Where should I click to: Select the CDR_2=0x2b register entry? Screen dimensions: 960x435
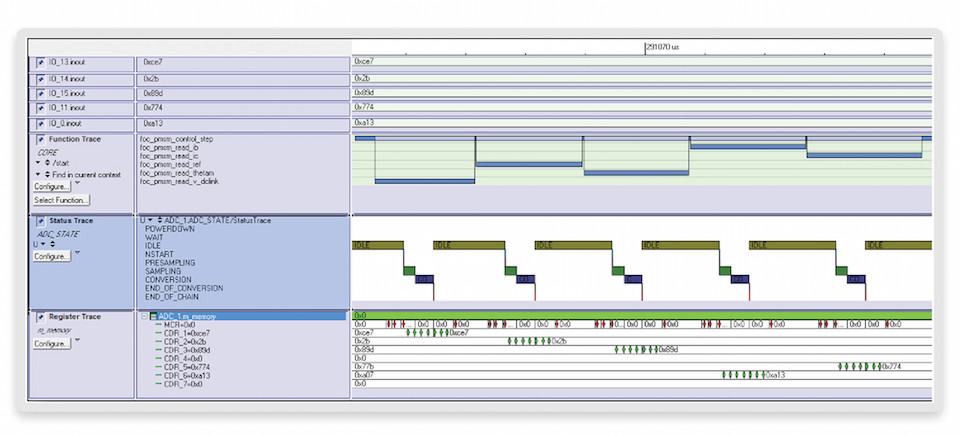(x=182, y=342)
